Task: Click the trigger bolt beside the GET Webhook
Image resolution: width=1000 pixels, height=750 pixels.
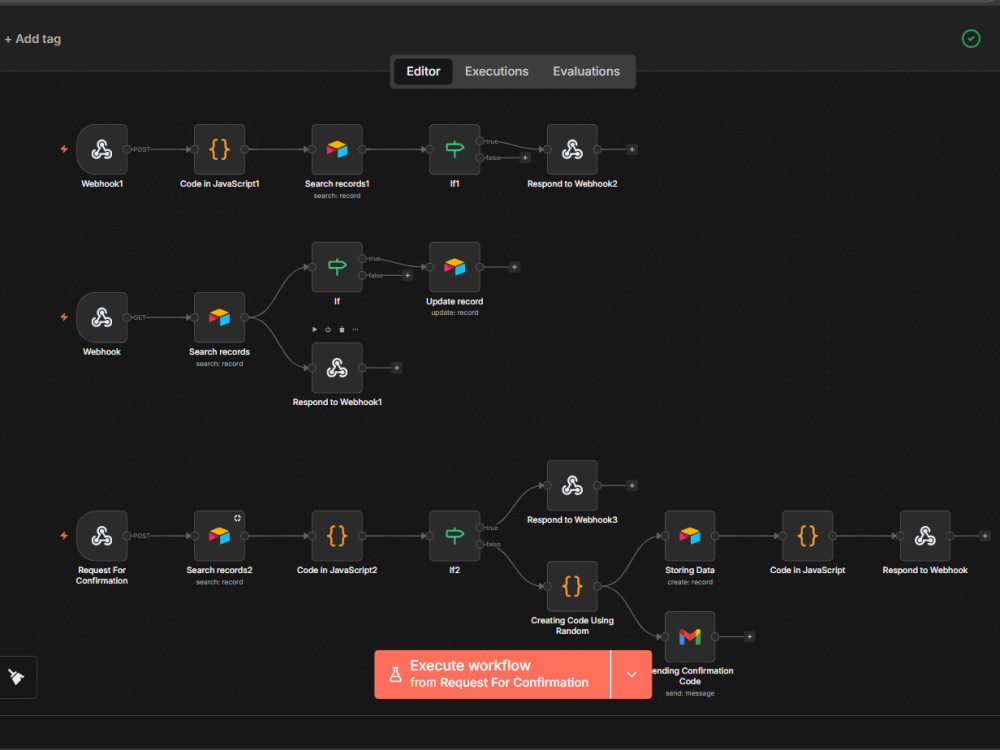Action: pos(64,317)
